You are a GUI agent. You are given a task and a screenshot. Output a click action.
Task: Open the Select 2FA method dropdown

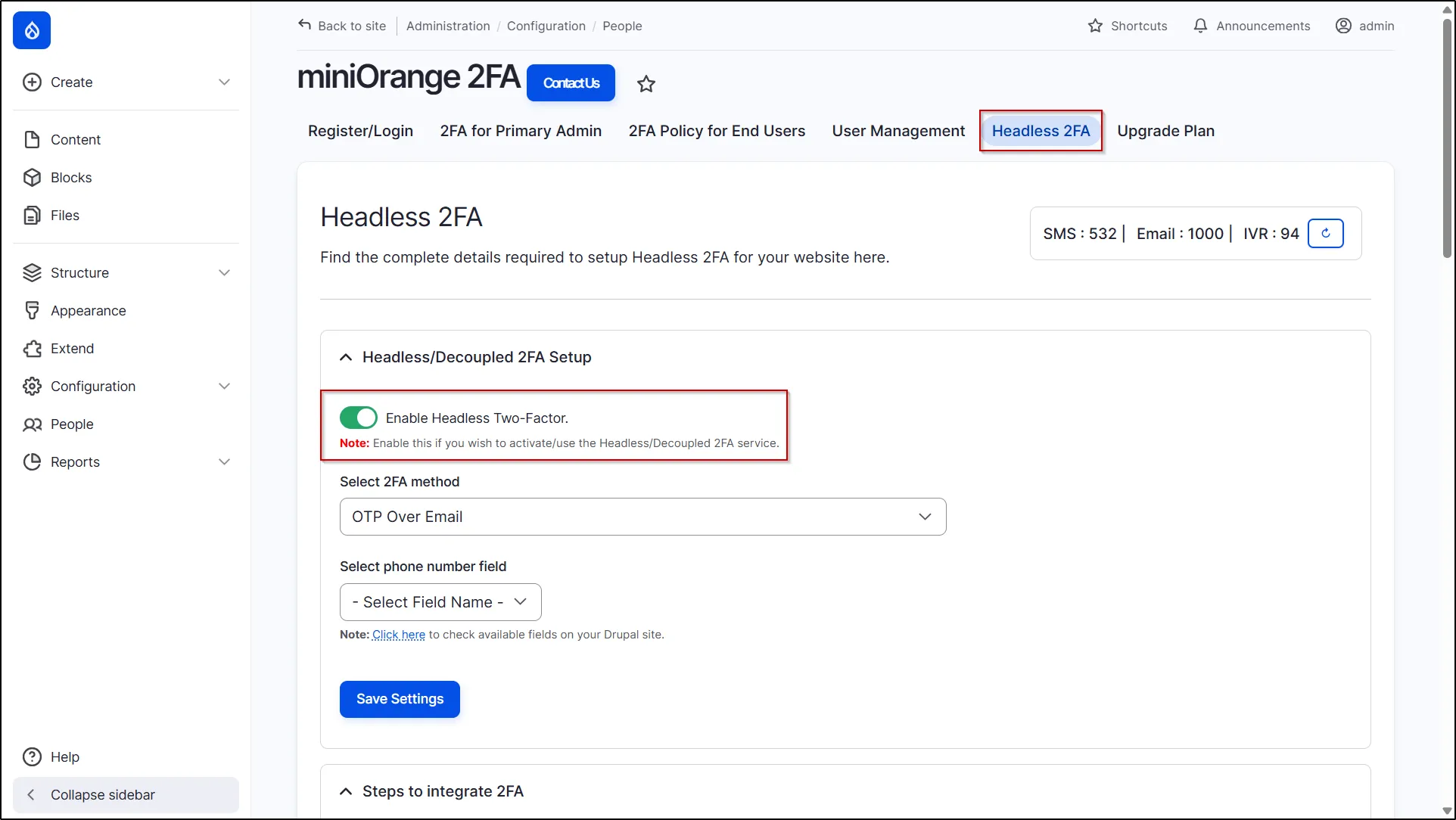[x=642, y=517]
